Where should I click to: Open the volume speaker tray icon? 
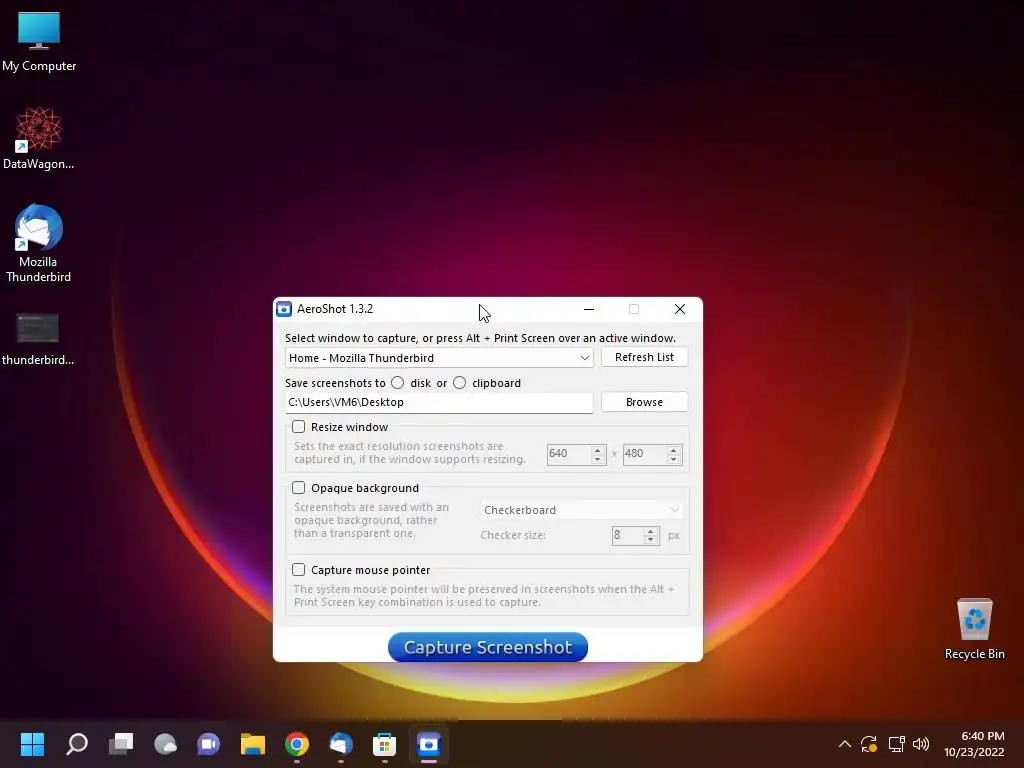click(x=921, y=744)
